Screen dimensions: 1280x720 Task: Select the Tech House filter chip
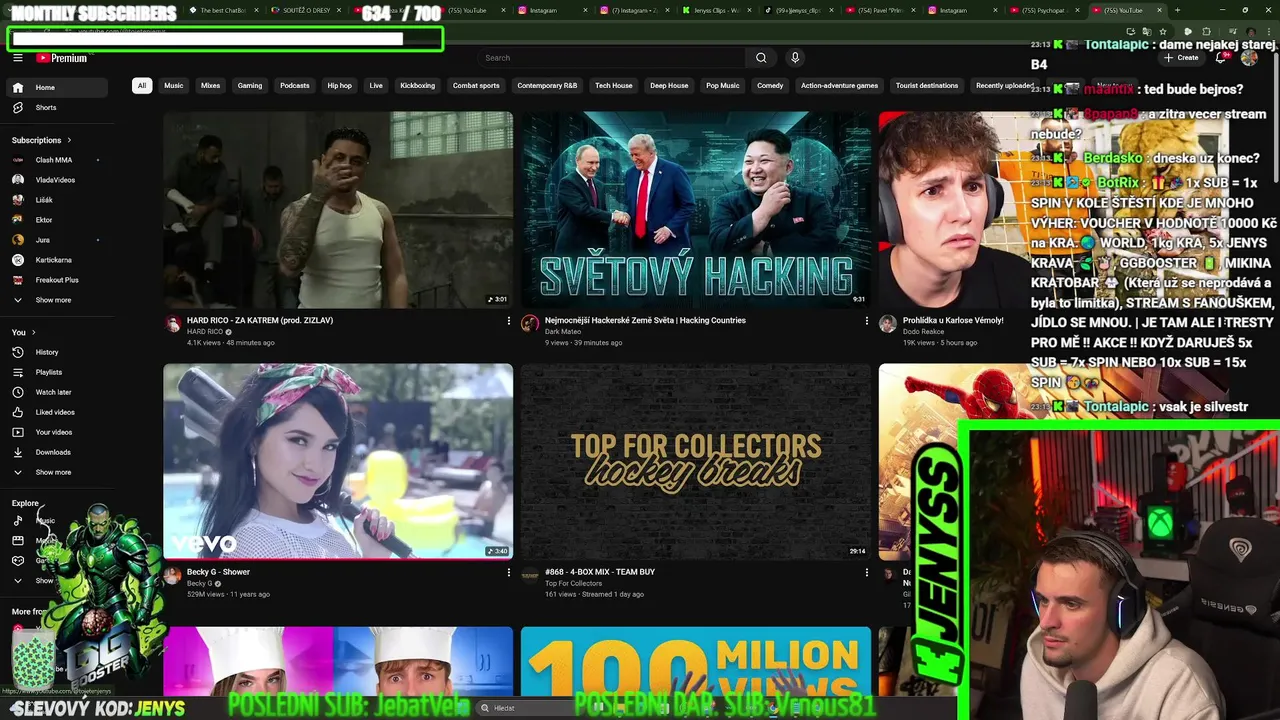614,85
